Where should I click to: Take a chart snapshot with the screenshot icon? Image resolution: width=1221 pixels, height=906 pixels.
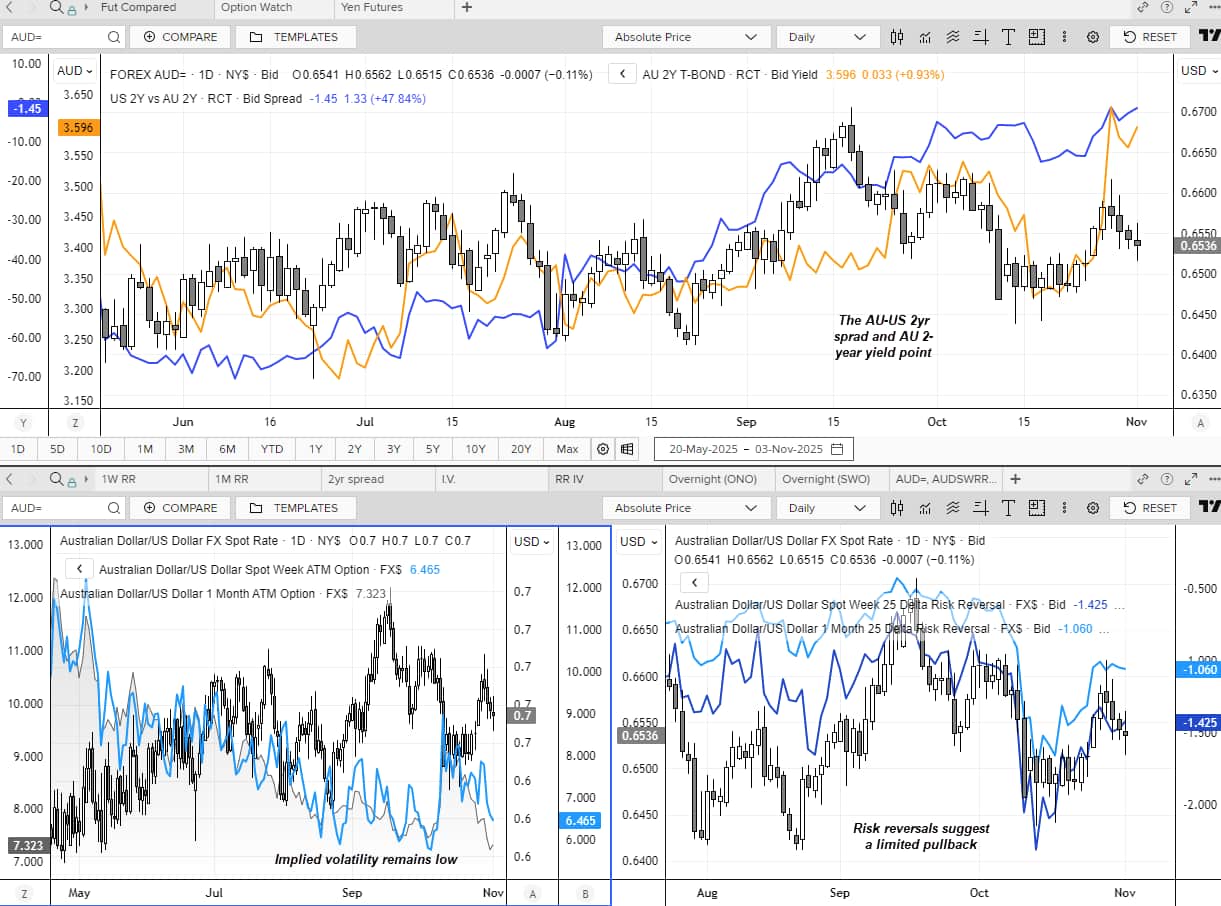[x=1037, y=37]
